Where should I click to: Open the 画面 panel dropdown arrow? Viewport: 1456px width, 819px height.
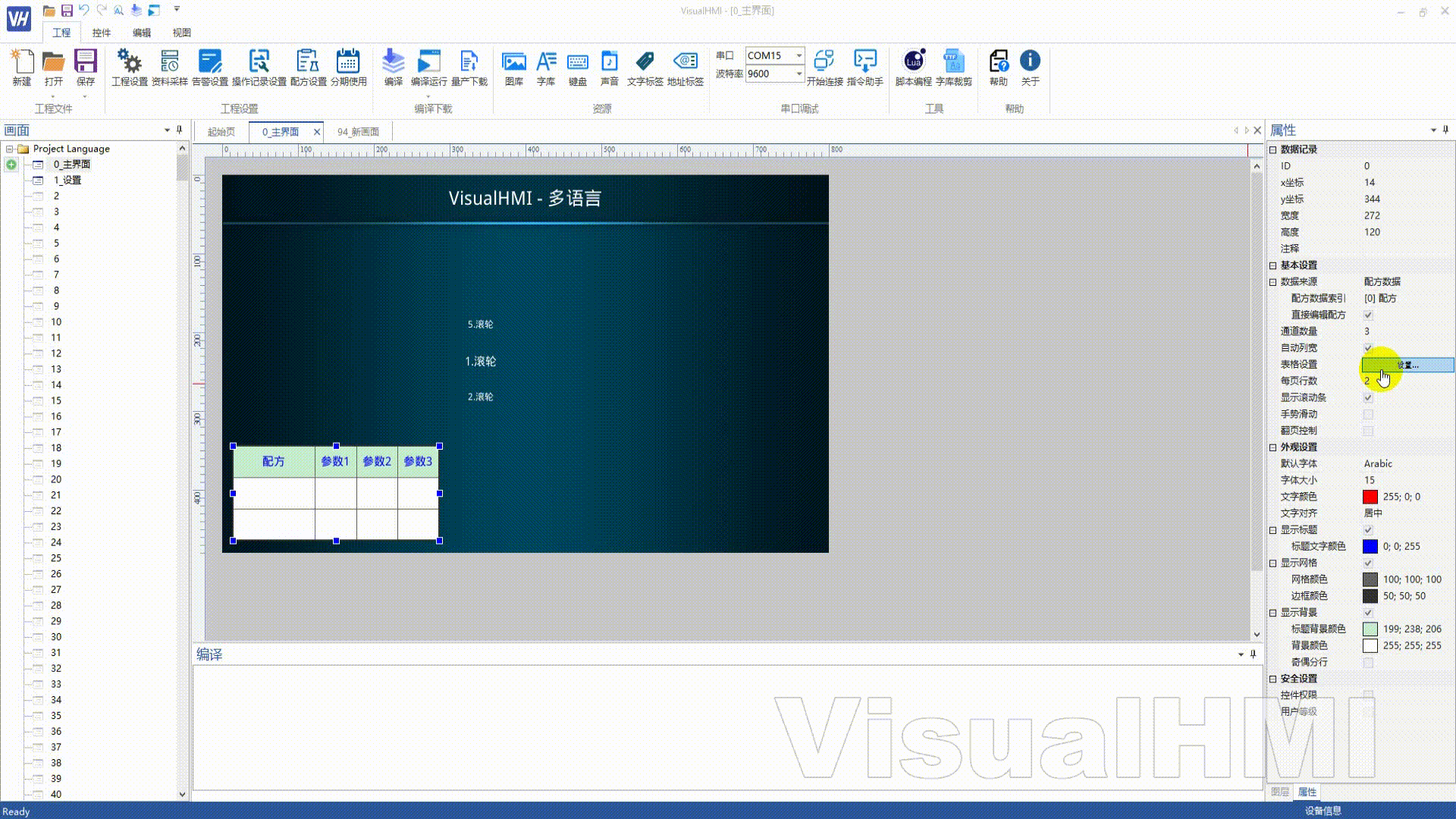(x=167, y=130)
